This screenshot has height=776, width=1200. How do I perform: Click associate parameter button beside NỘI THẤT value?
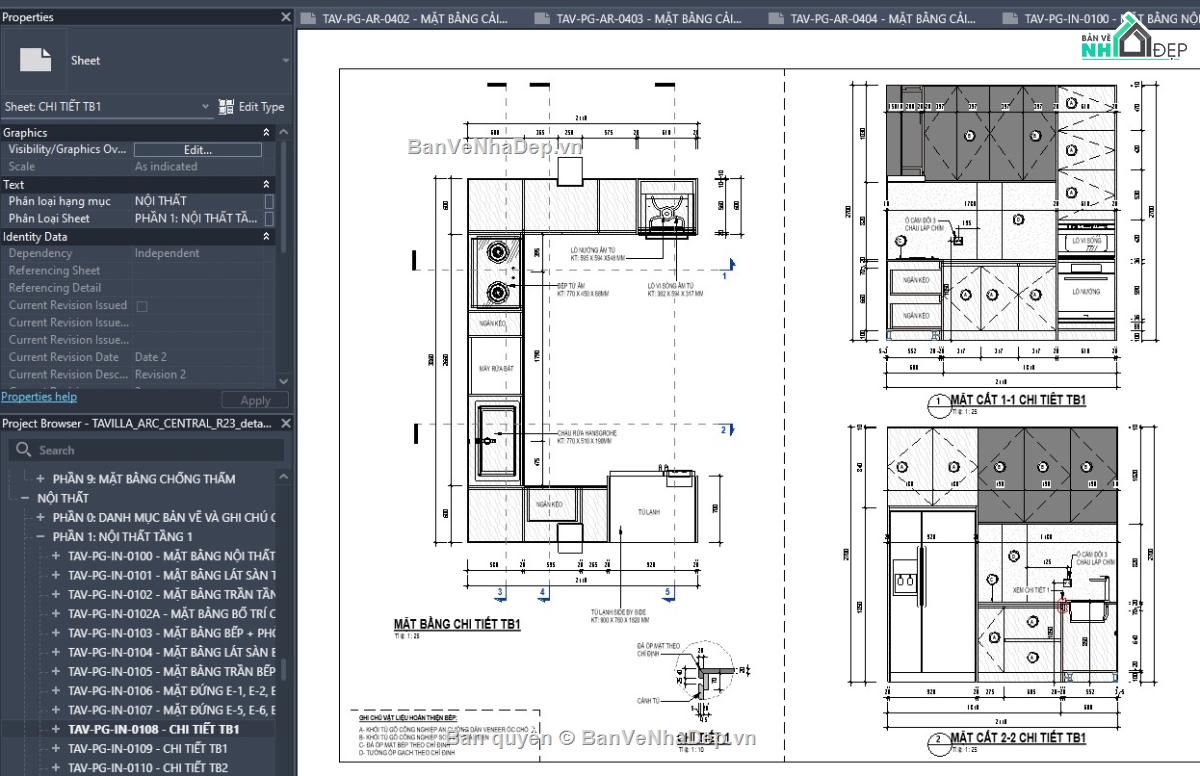[268, 201]
